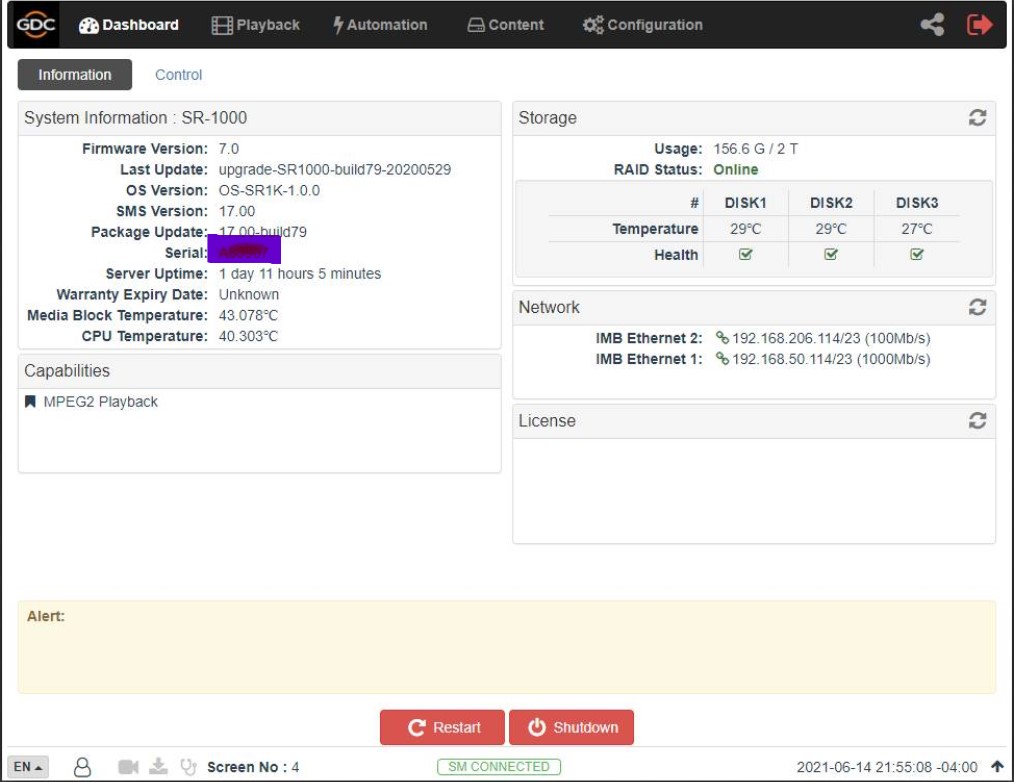Refresh the License panel

tap(977, 420)
